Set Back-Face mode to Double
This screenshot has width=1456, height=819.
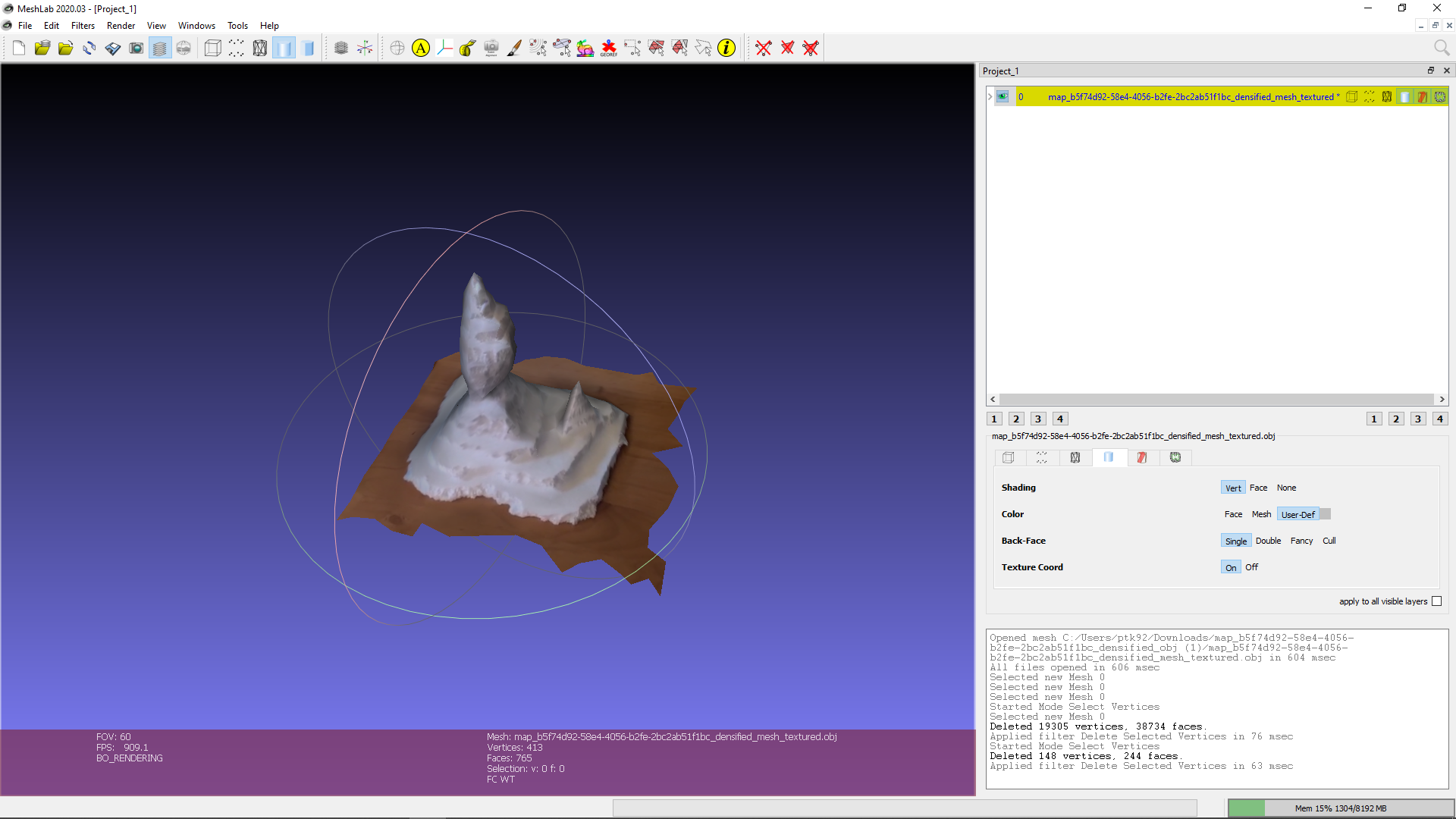click(1268, 541)
